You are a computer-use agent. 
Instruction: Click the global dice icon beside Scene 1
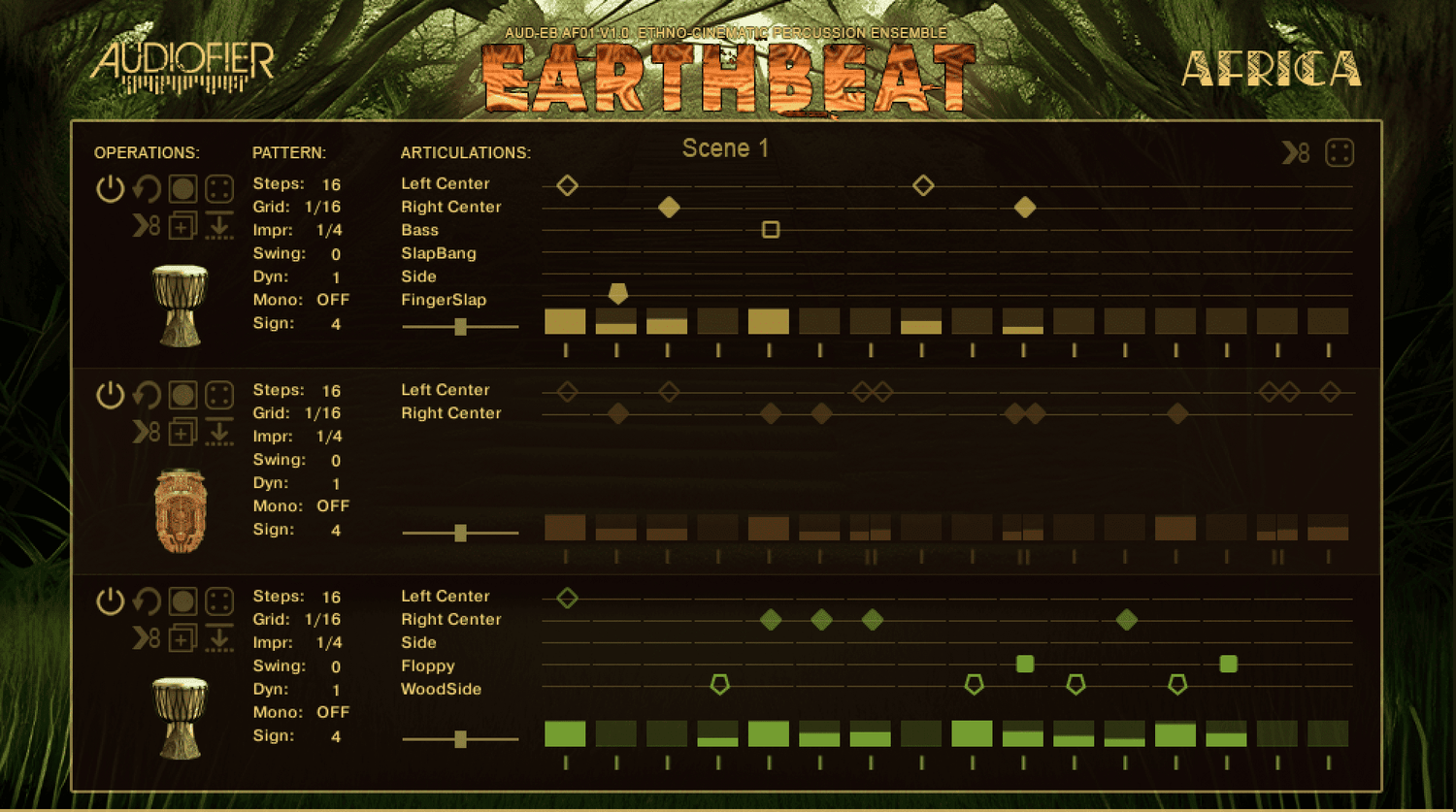(1340, 152)
